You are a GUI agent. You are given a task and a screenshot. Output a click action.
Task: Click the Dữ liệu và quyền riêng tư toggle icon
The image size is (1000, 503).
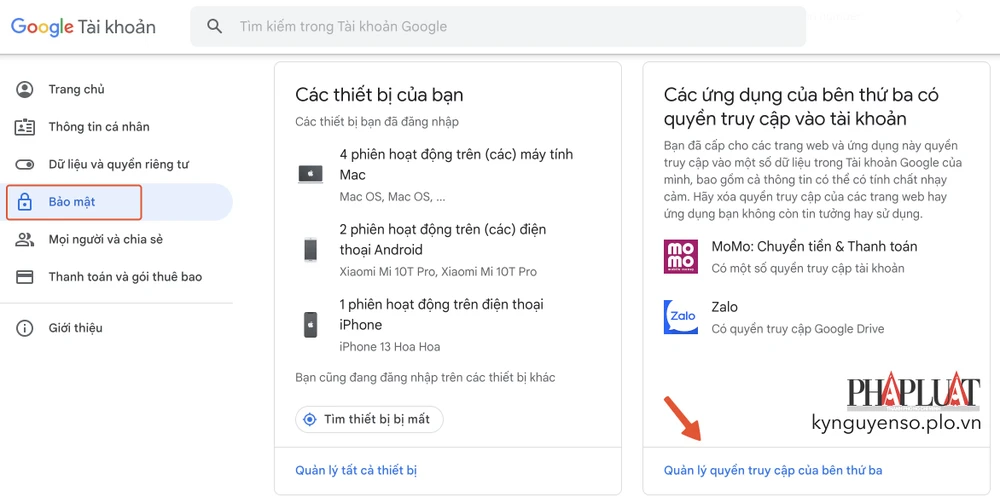click(25, 164)
